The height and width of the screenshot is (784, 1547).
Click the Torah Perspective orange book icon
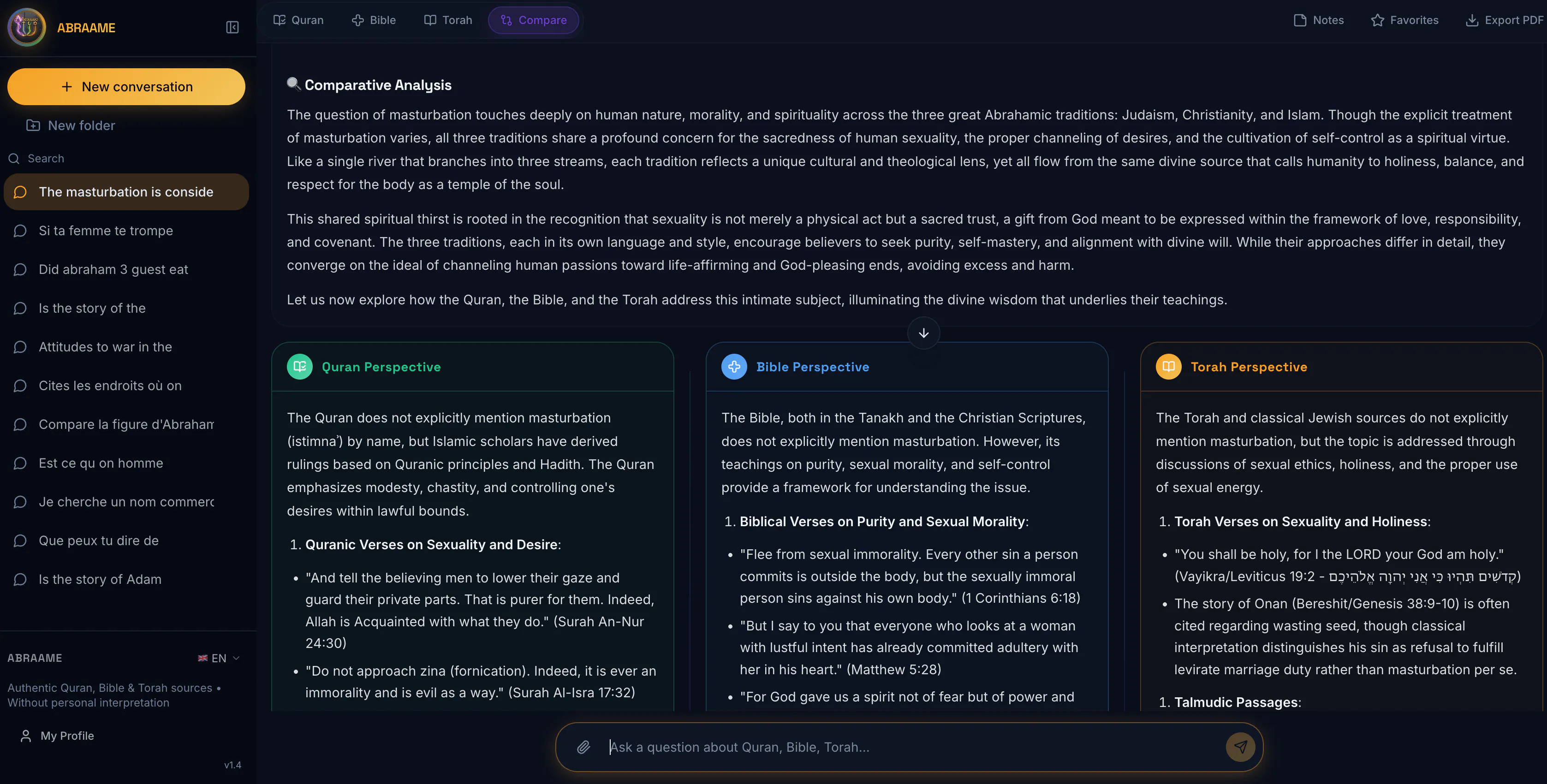1168,367
